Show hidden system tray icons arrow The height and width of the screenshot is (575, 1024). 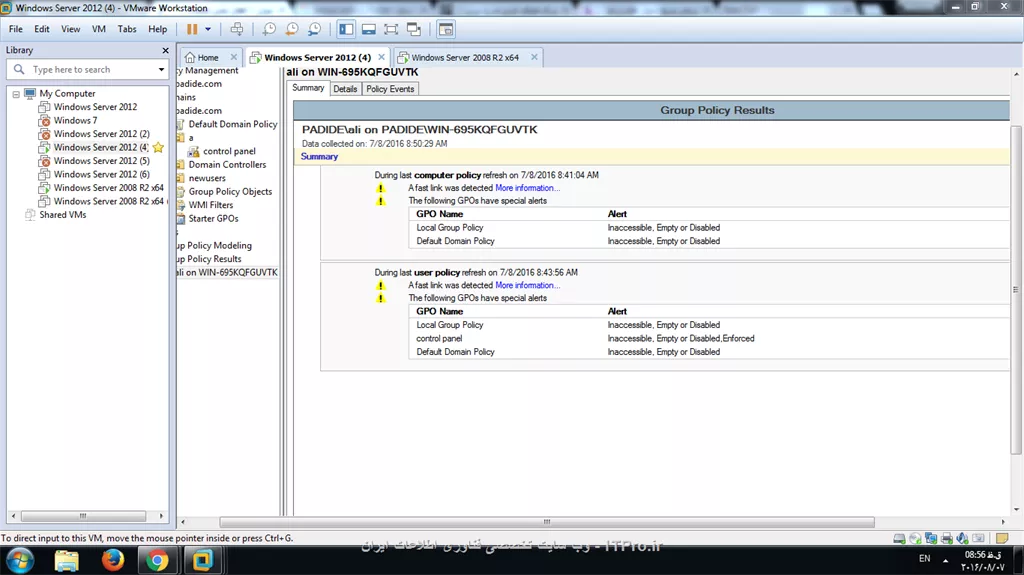tap(946, 560)
